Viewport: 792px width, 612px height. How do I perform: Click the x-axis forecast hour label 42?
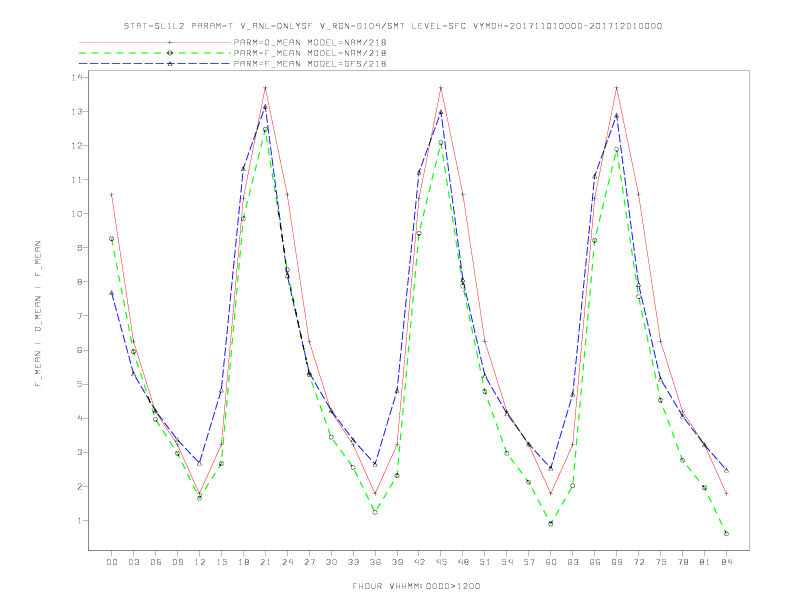click(419, 562)
